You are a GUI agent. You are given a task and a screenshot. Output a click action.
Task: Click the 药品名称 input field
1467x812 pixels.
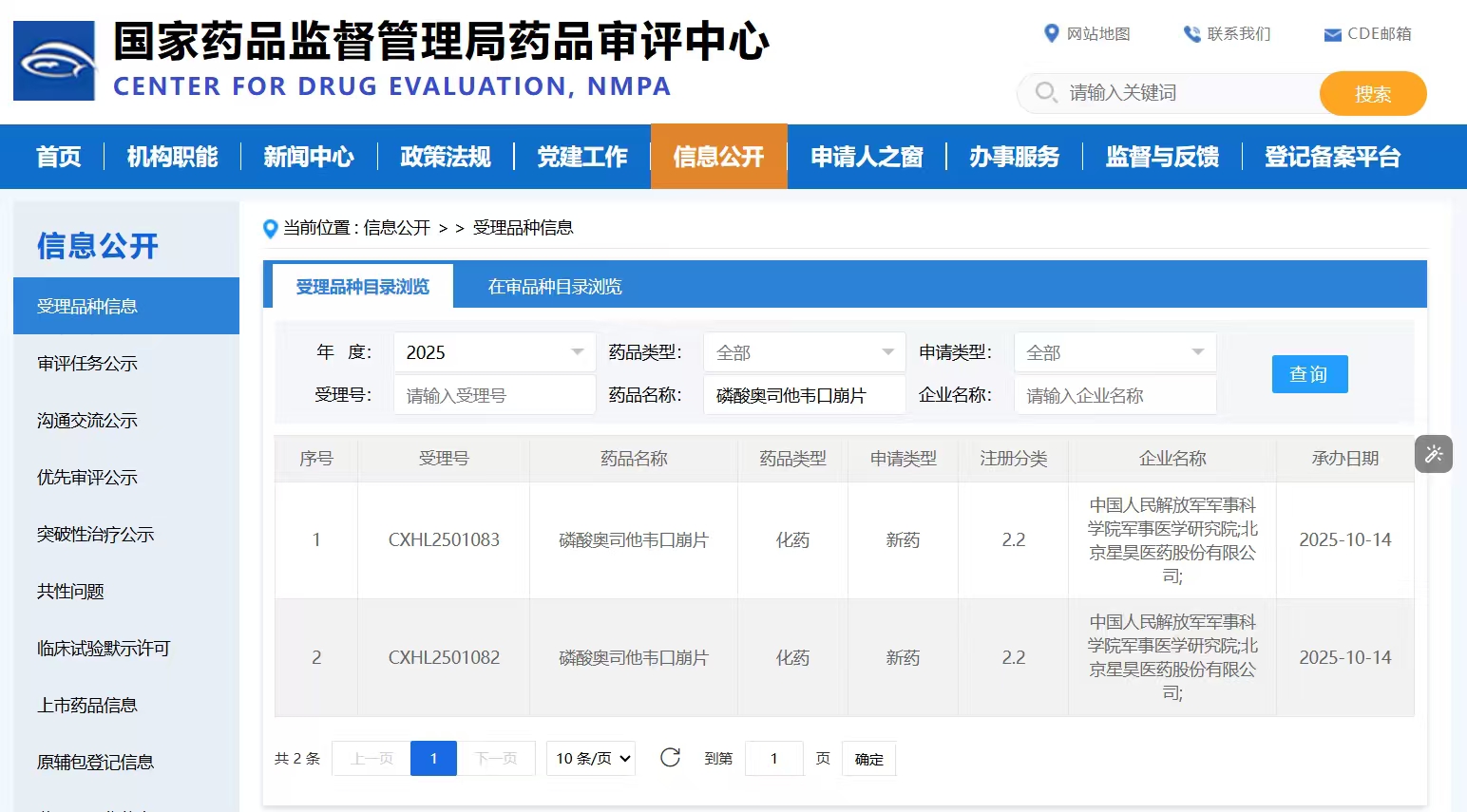click(805, 395)
